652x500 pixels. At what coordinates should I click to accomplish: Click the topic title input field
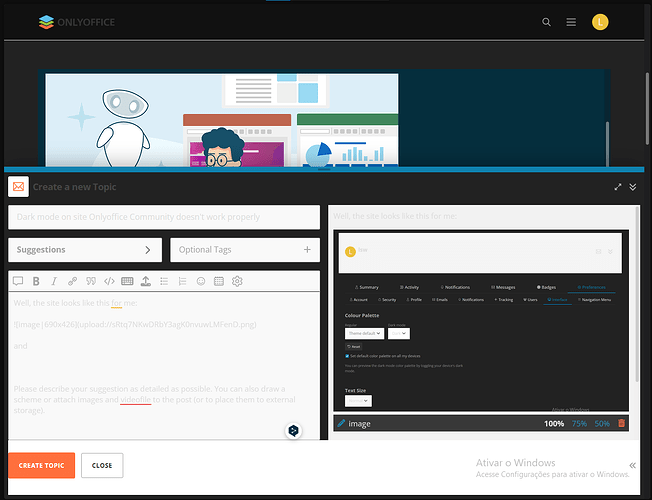[x=164, y=217]
